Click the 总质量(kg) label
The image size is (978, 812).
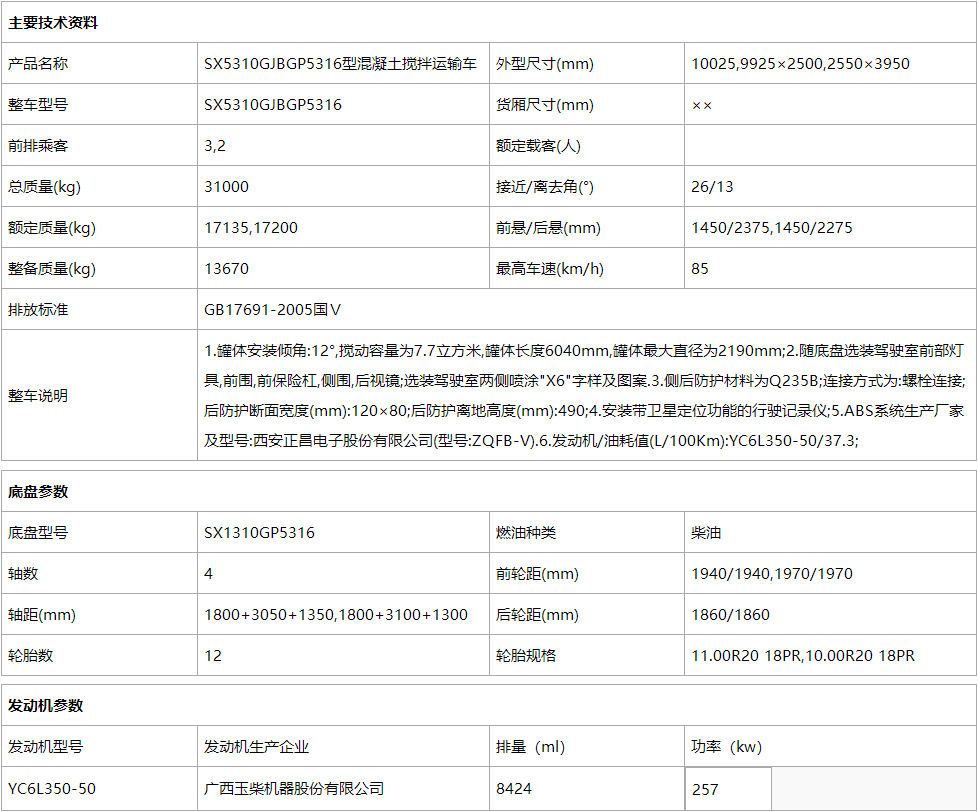[x=44, y=186]
